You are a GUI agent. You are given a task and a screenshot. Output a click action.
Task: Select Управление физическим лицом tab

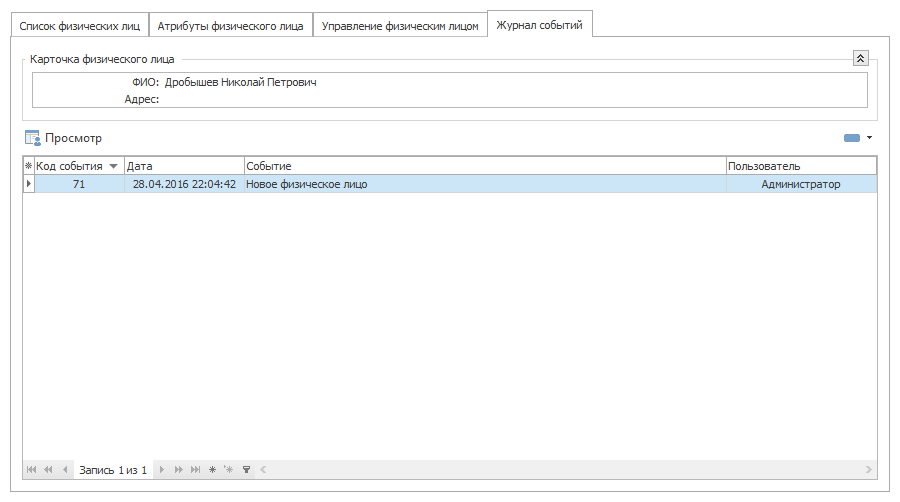[400, 26]
